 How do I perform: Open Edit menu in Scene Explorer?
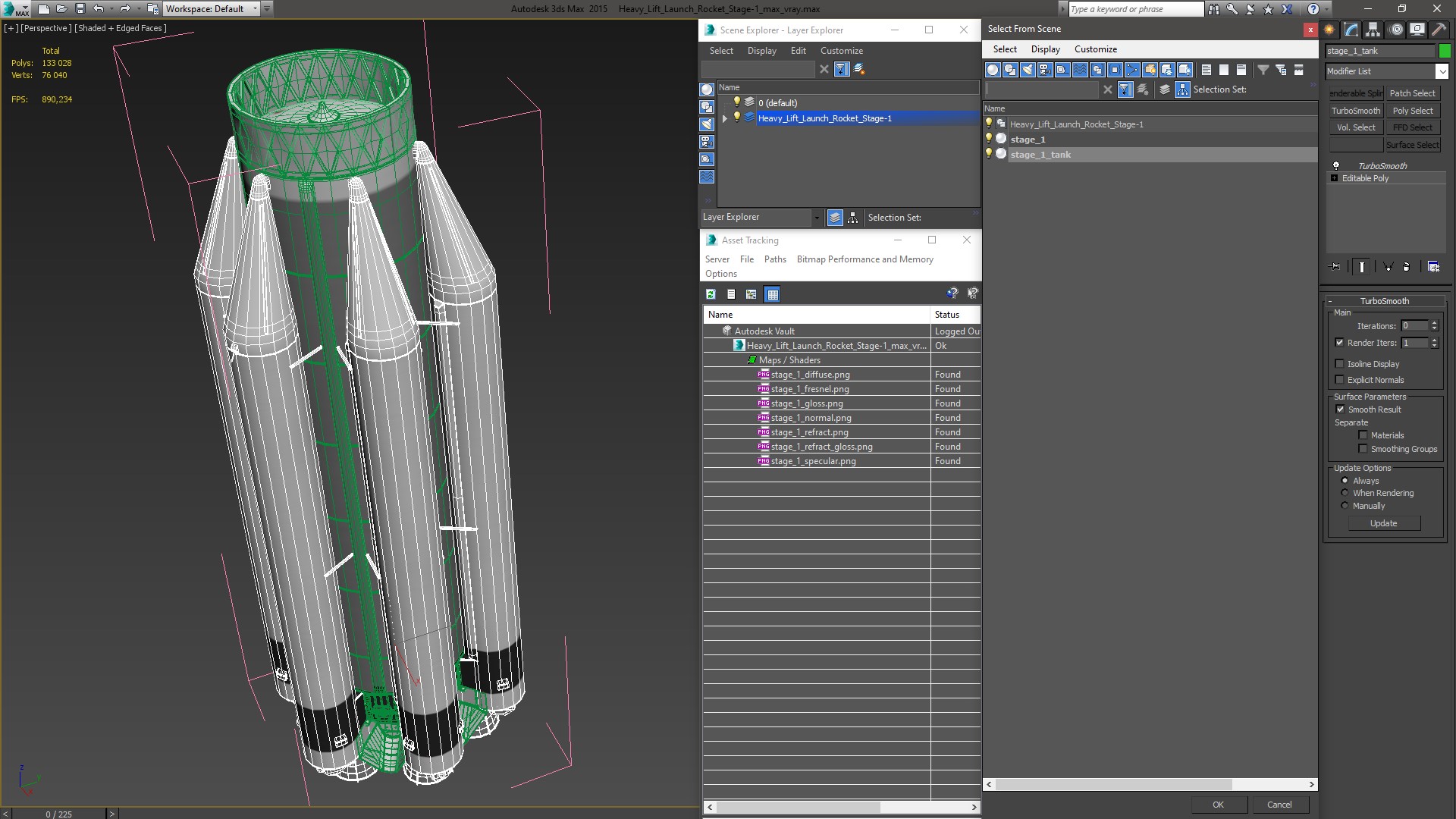pyautogui.click(x=798, y=51)
